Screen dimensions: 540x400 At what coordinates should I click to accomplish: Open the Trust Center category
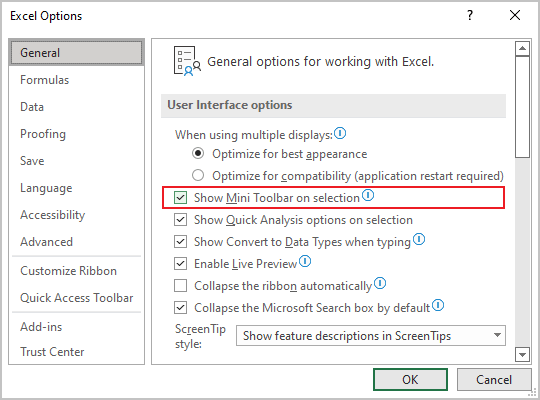(x=76, y=352)
